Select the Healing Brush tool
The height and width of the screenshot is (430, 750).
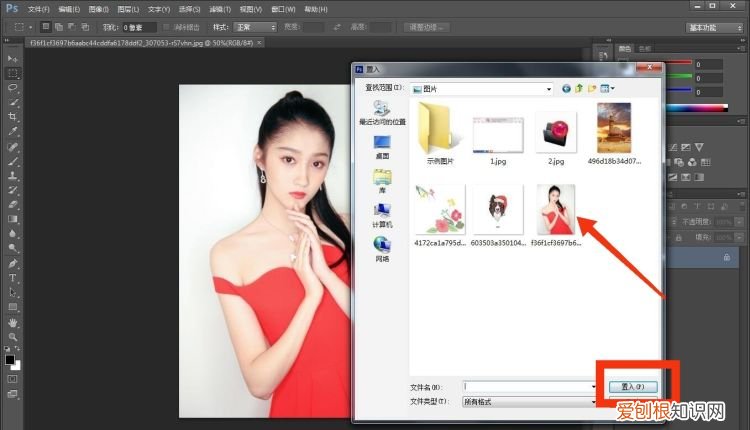tap(12, 147)
